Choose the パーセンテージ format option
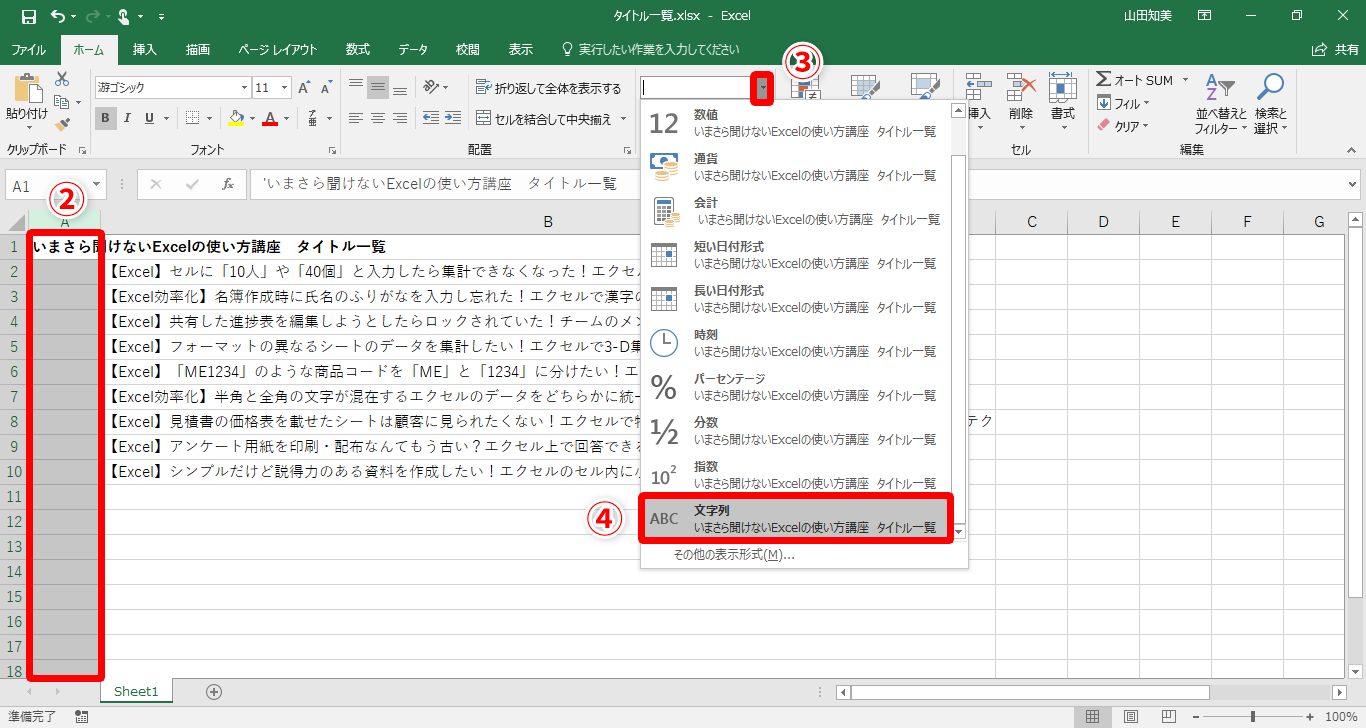This screenshot has width=1366, height=728. (x=796, y=387)
